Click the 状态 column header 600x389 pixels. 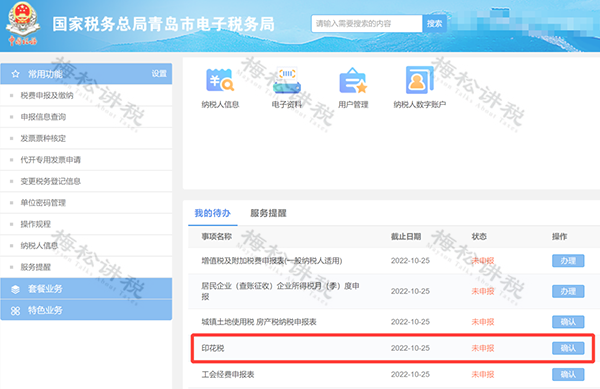(x=479, y=237)
